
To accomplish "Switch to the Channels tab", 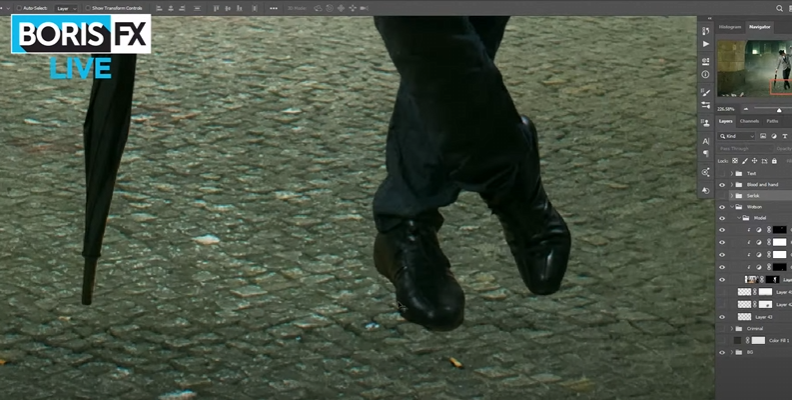I will (x=750, y=121).
